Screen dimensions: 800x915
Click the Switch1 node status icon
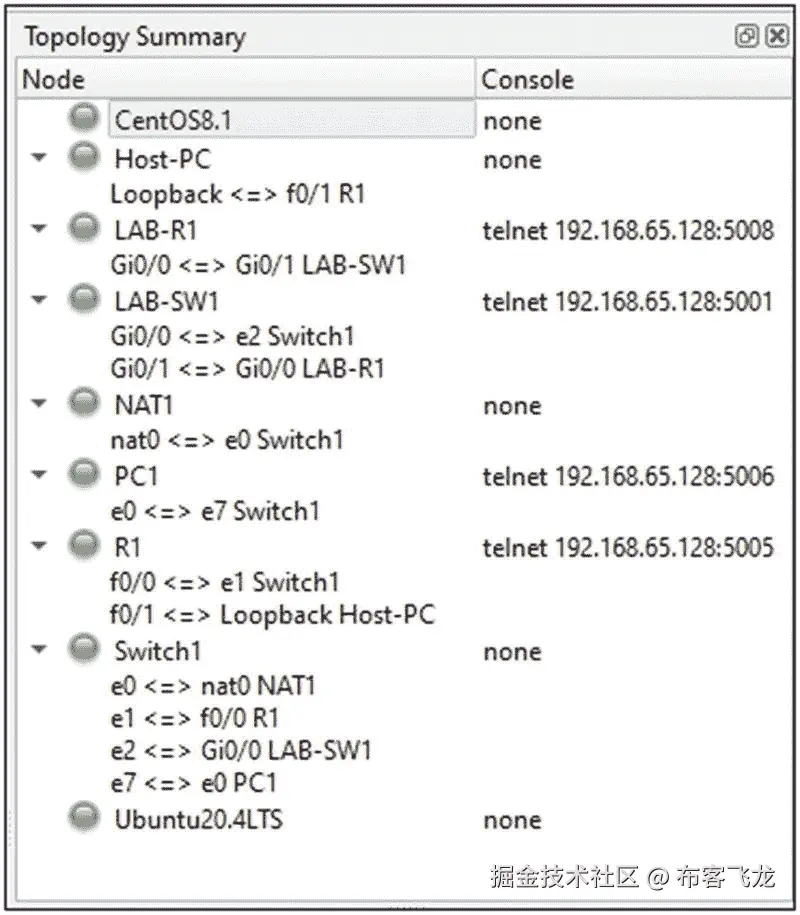point(83,648)
